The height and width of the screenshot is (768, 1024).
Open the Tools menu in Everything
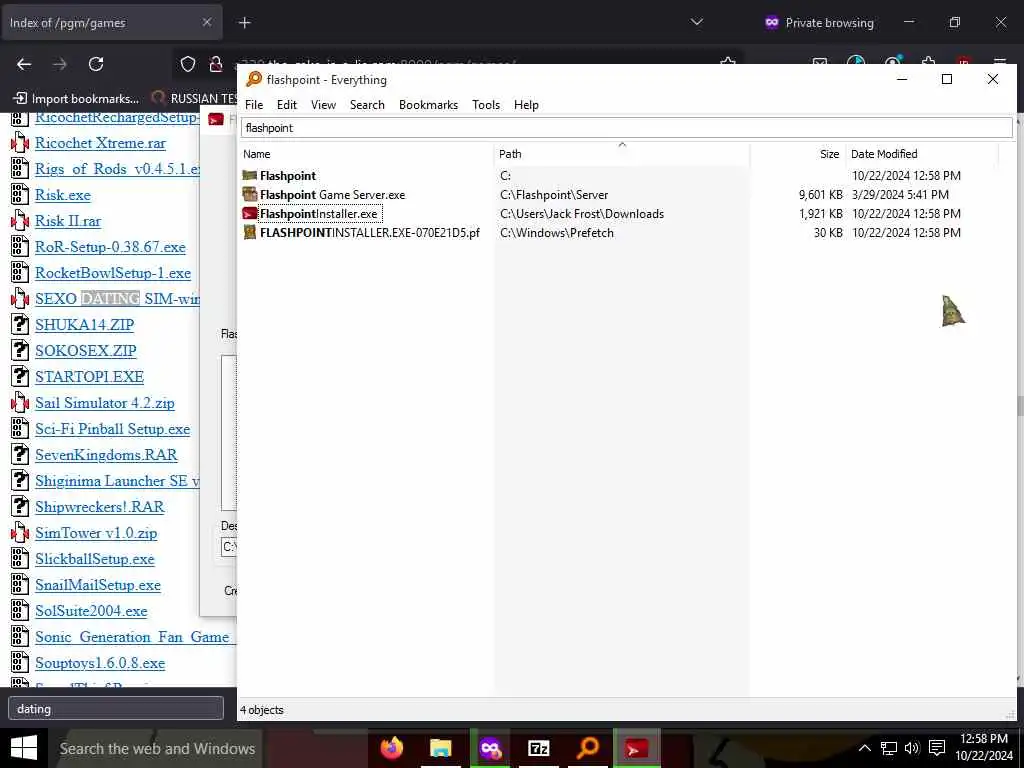coord(486,104)
